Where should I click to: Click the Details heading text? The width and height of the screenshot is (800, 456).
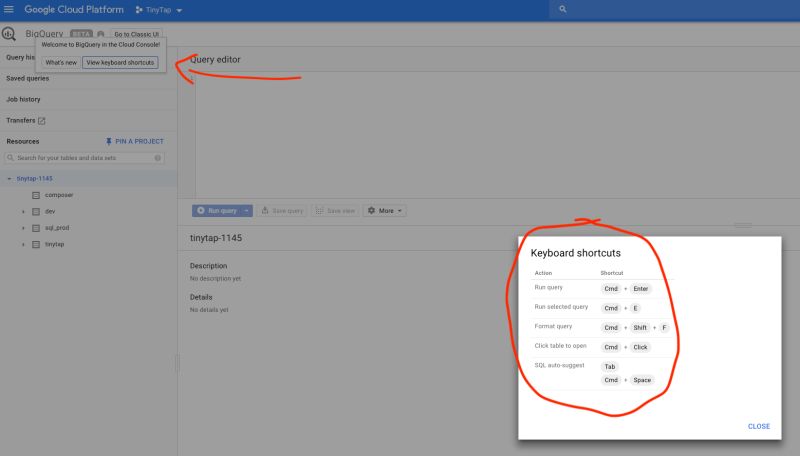point(201,297)
